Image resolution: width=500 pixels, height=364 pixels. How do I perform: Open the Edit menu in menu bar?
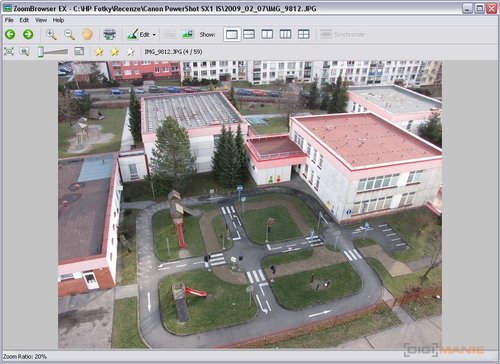24,20
